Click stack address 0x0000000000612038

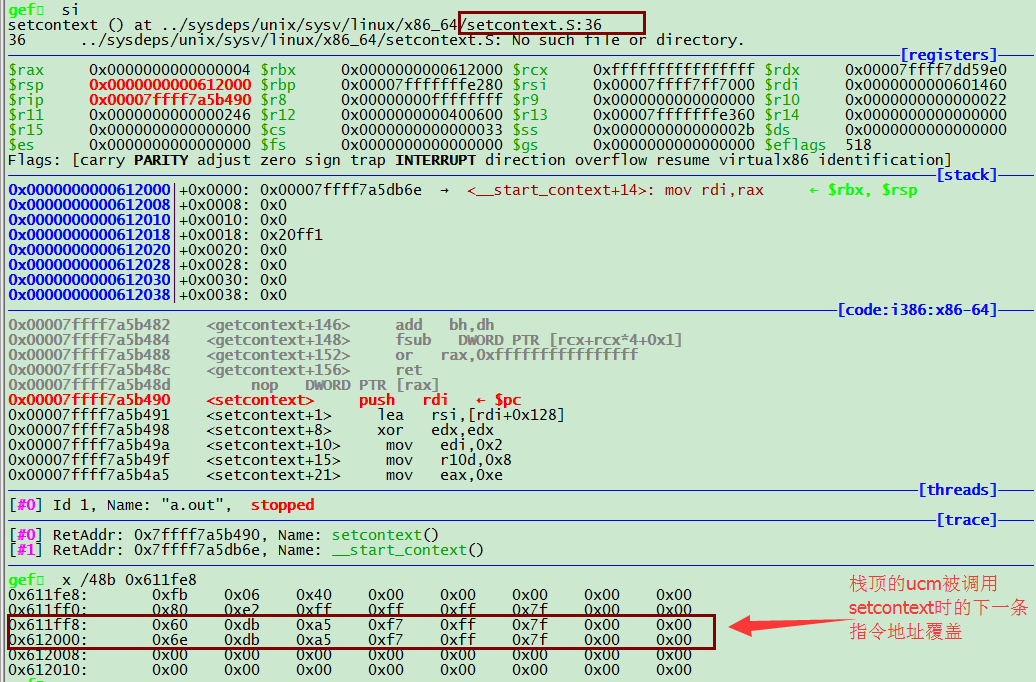90,295
